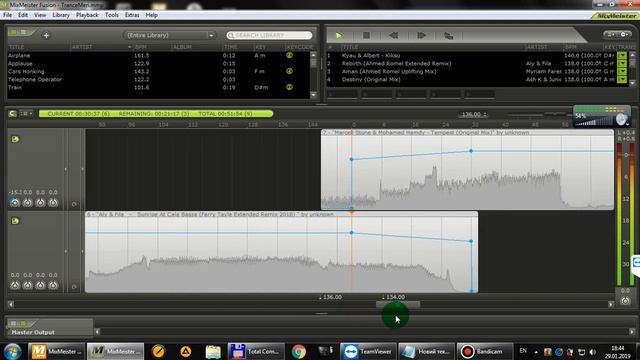Open the File menu
This screenshot has height=360, width=640.
[7, 15]
